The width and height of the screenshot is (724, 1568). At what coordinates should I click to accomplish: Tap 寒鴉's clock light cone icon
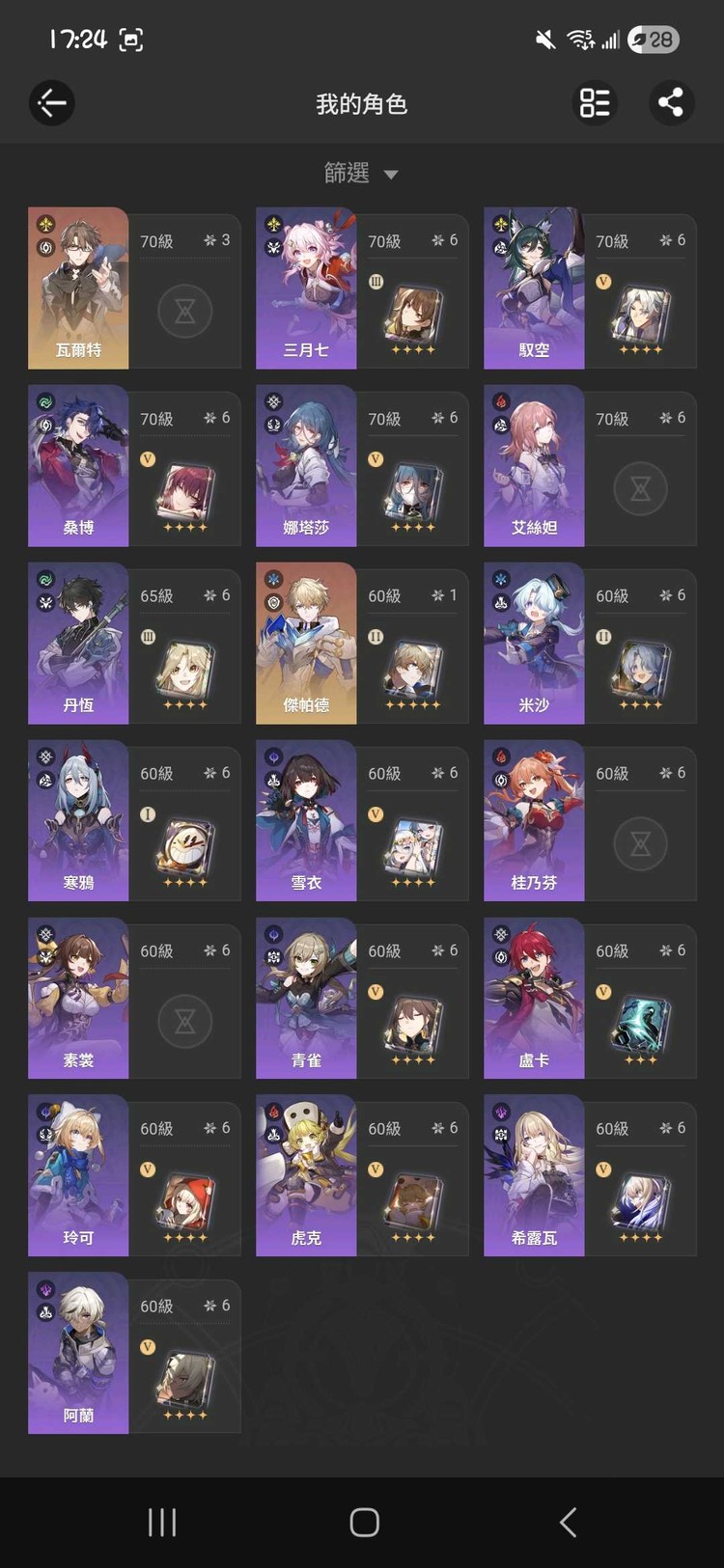click(x=185, y=848)
